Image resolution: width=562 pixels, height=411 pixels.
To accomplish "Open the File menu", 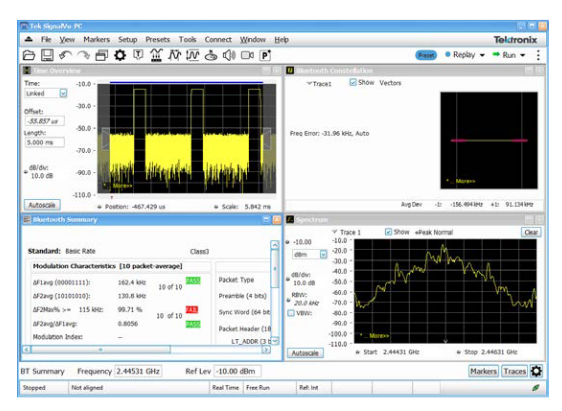I will [46, 39].
